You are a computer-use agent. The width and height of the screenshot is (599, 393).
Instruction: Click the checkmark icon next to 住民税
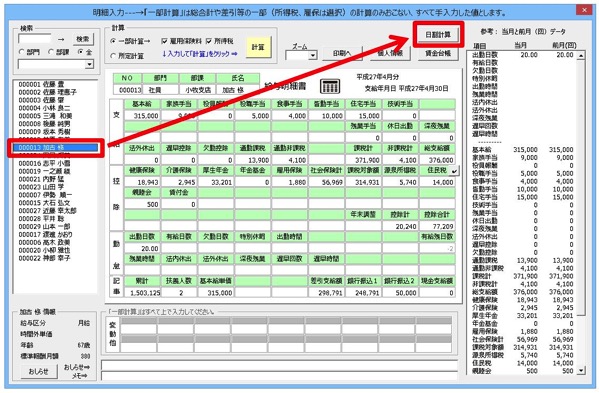[454, 171]
